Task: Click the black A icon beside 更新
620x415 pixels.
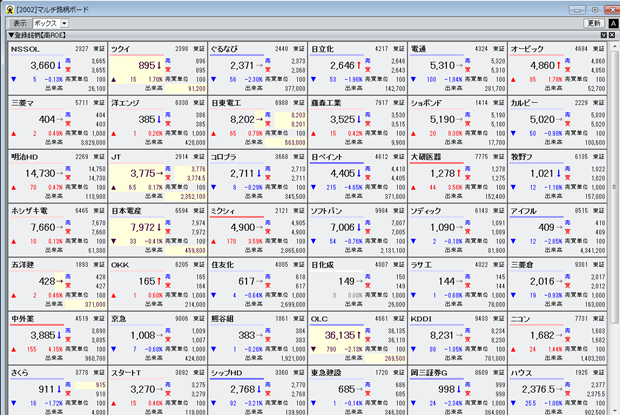Action: click(x=613, y=23)
